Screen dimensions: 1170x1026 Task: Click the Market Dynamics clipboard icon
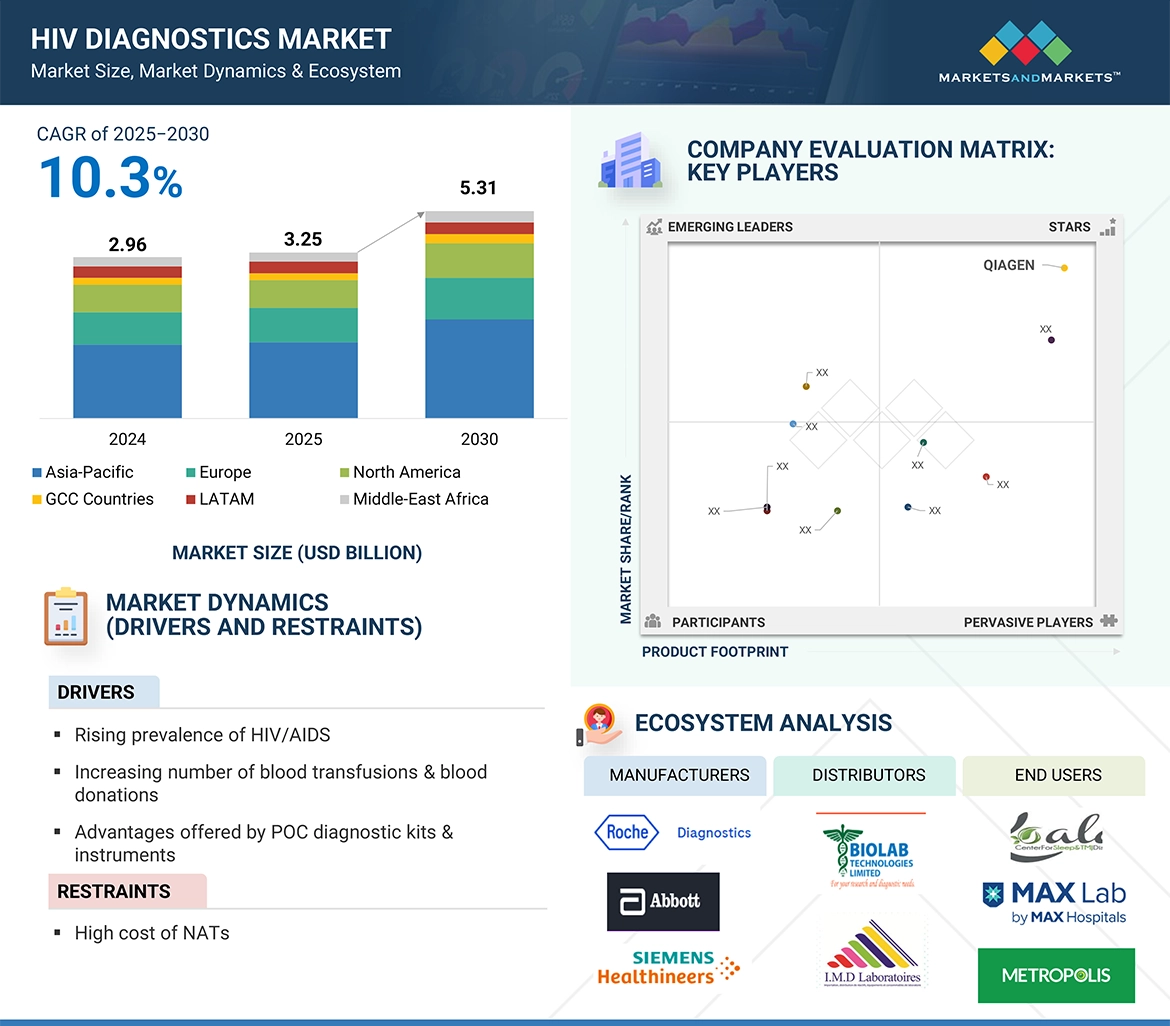click(63, 616)
